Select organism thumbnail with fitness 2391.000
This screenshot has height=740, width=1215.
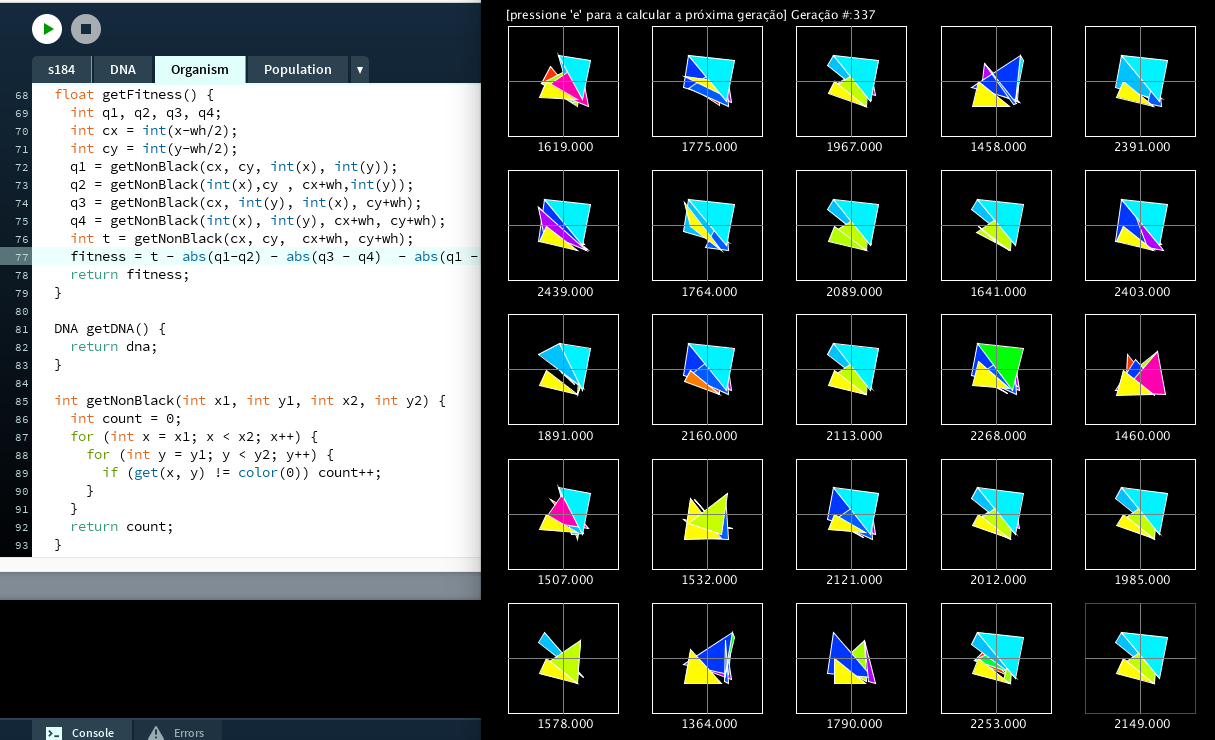(x=1140, y=81)
